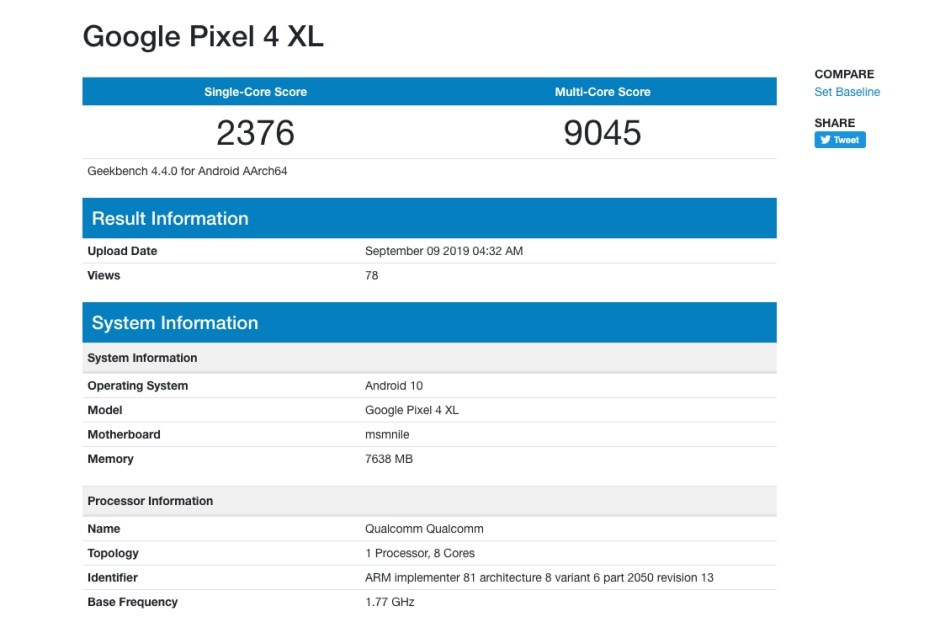The width and height of the screenshot is (940, 622).
Task: Click the Tweet share button
Action: pos(838,139)
